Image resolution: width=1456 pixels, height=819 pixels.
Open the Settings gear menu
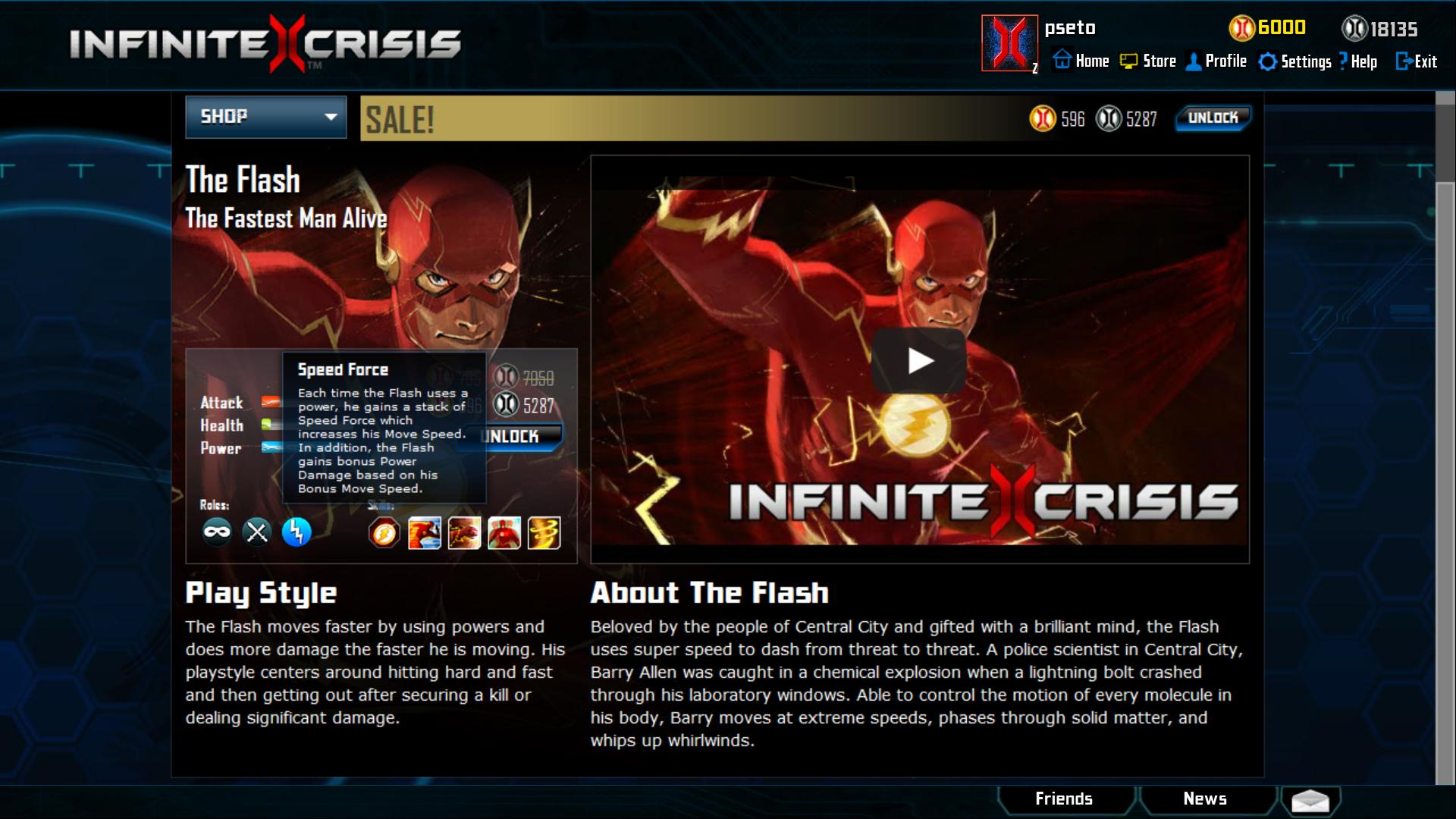[1294, 61]
